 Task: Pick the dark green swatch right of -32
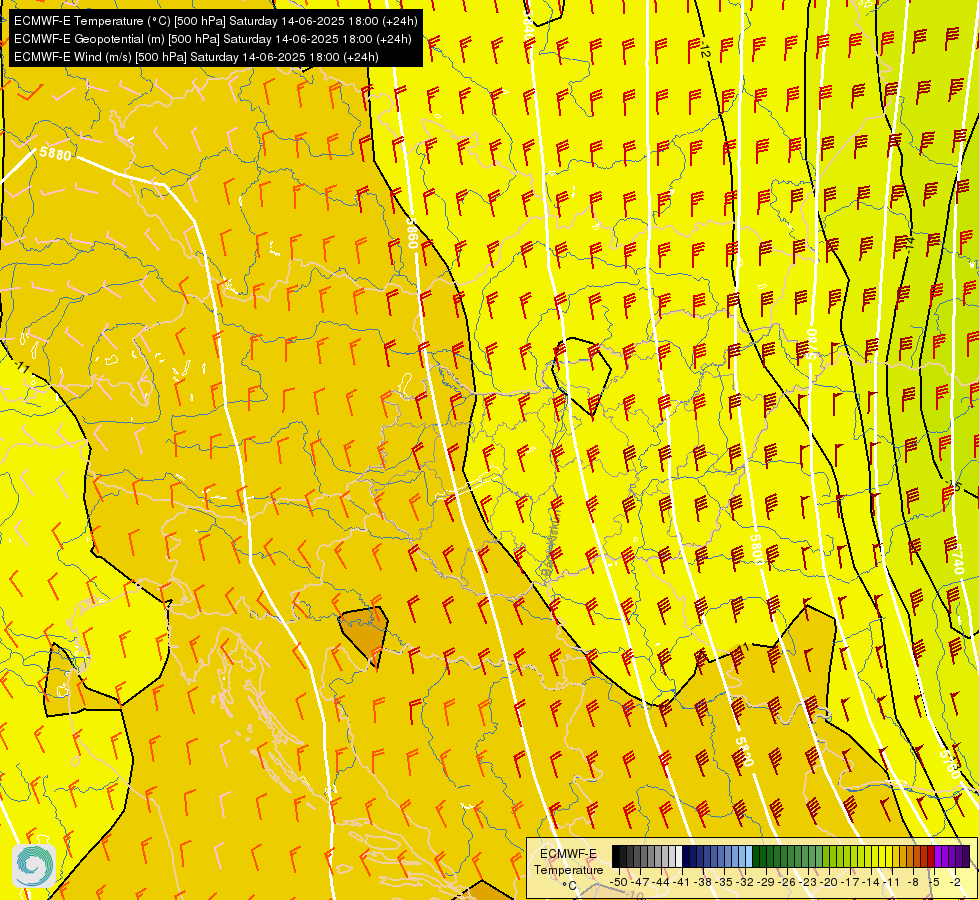tap(756, 856)
